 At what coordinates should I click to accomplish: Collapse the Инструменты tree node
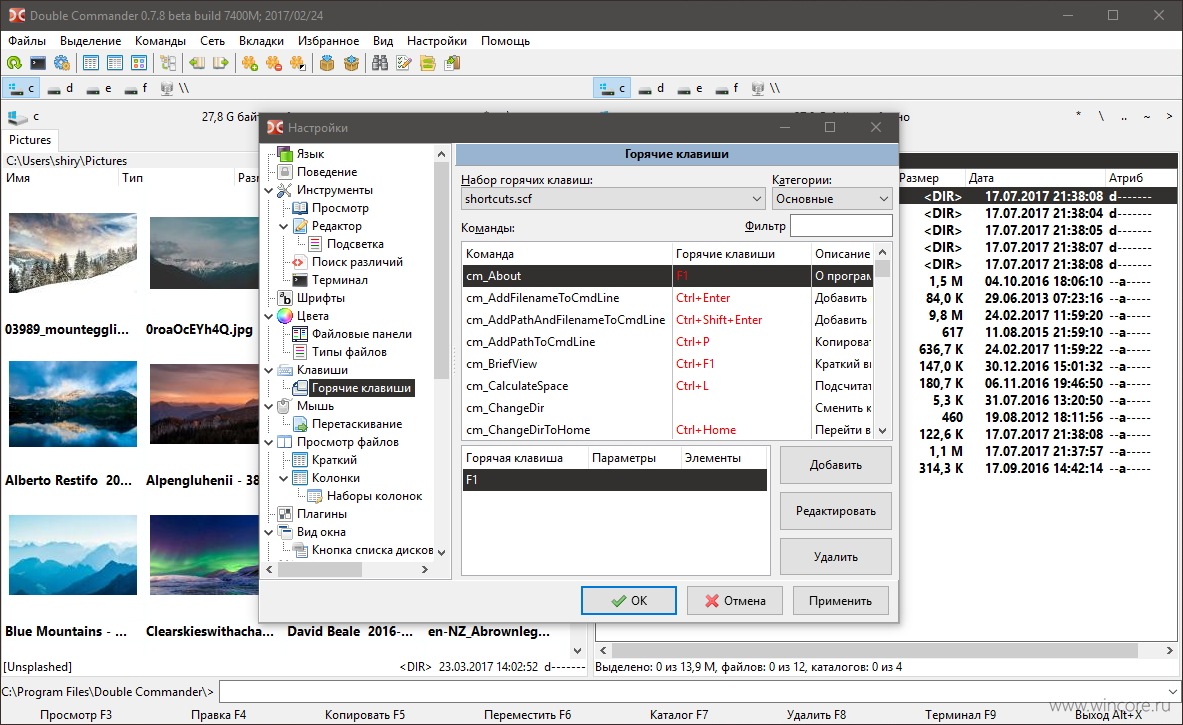click(x=269, y=190)
